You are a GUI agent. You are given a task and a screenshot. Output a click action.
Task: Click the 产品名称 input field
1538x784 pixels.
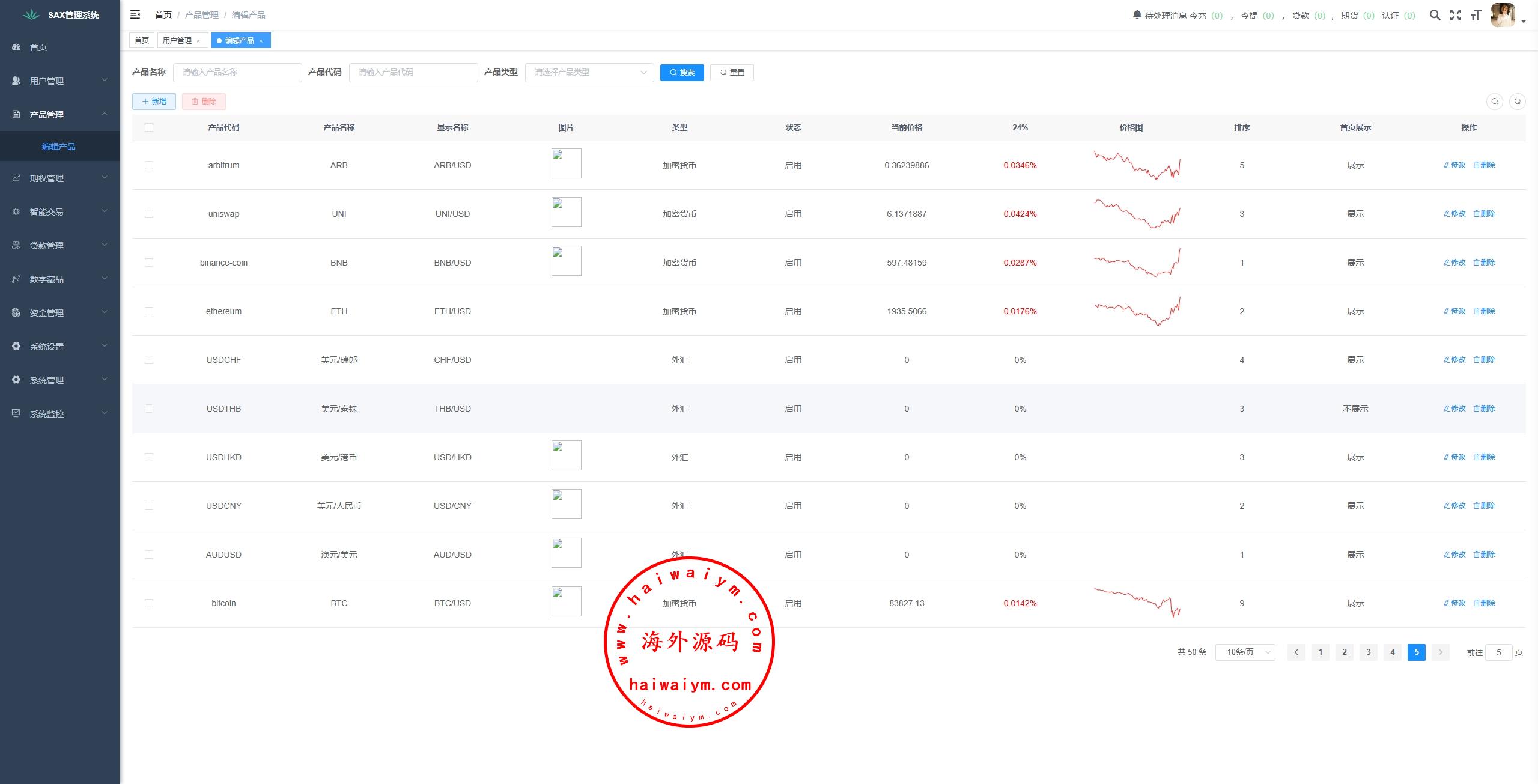tap(237, 73)
